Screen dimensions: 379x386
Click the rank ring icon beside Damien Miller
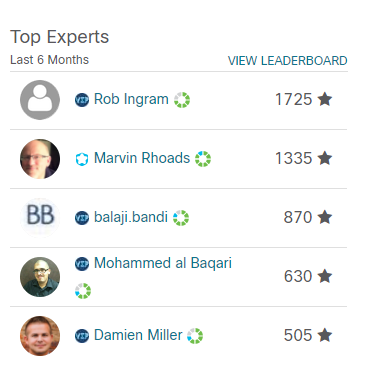click(x=195, y=336)
